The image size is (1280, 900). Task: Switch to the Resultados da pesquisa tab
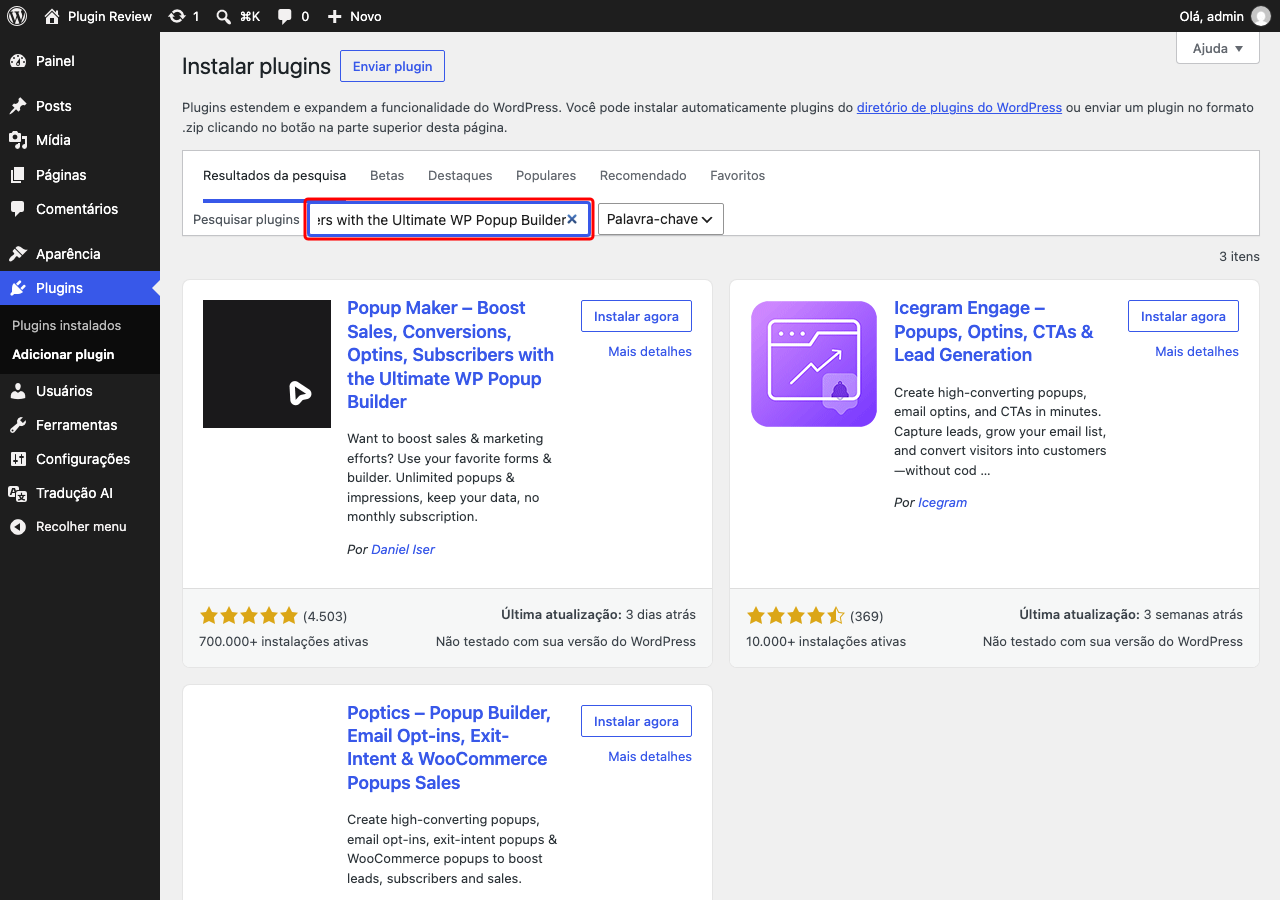(x=275, y=176)
